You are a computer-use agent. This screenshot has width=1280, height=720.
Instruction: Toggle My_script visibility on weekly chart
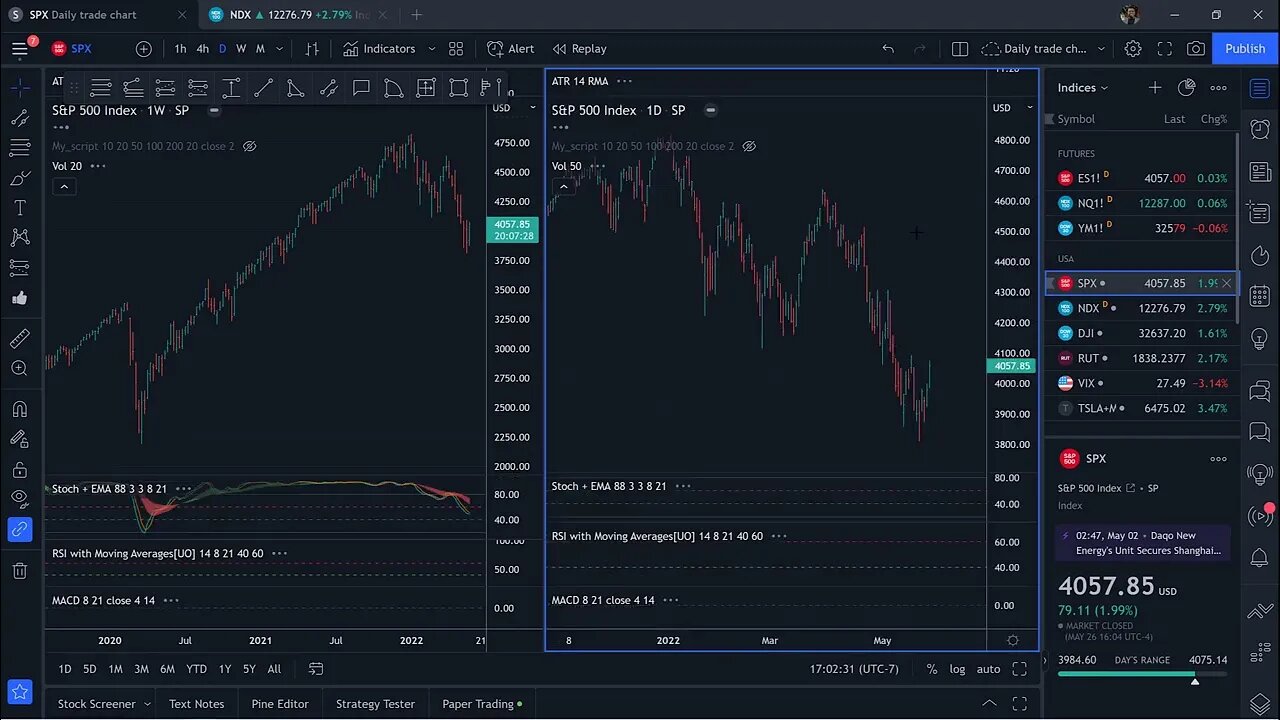[x=249, y=146]
